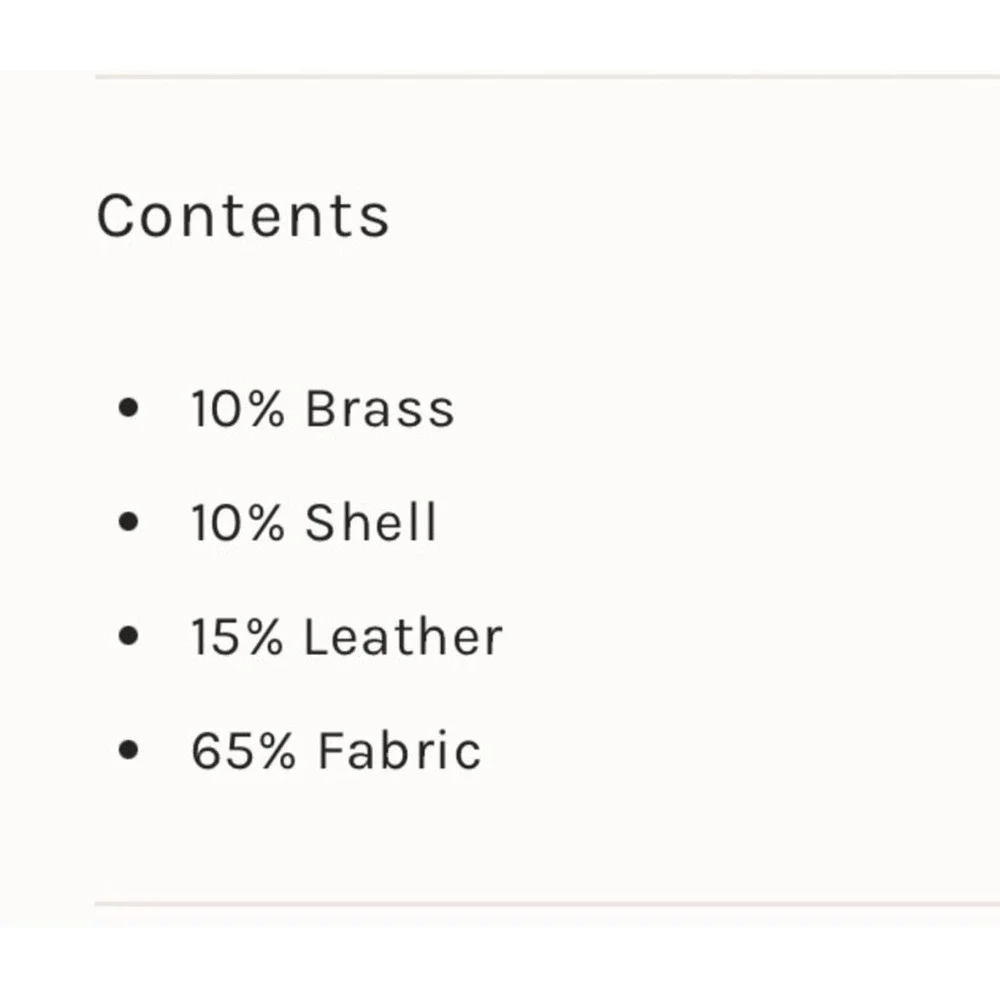Click the 15% value beside Leather
The height and width of the screenshot is (1000, 1000).
tap(237, 636)
